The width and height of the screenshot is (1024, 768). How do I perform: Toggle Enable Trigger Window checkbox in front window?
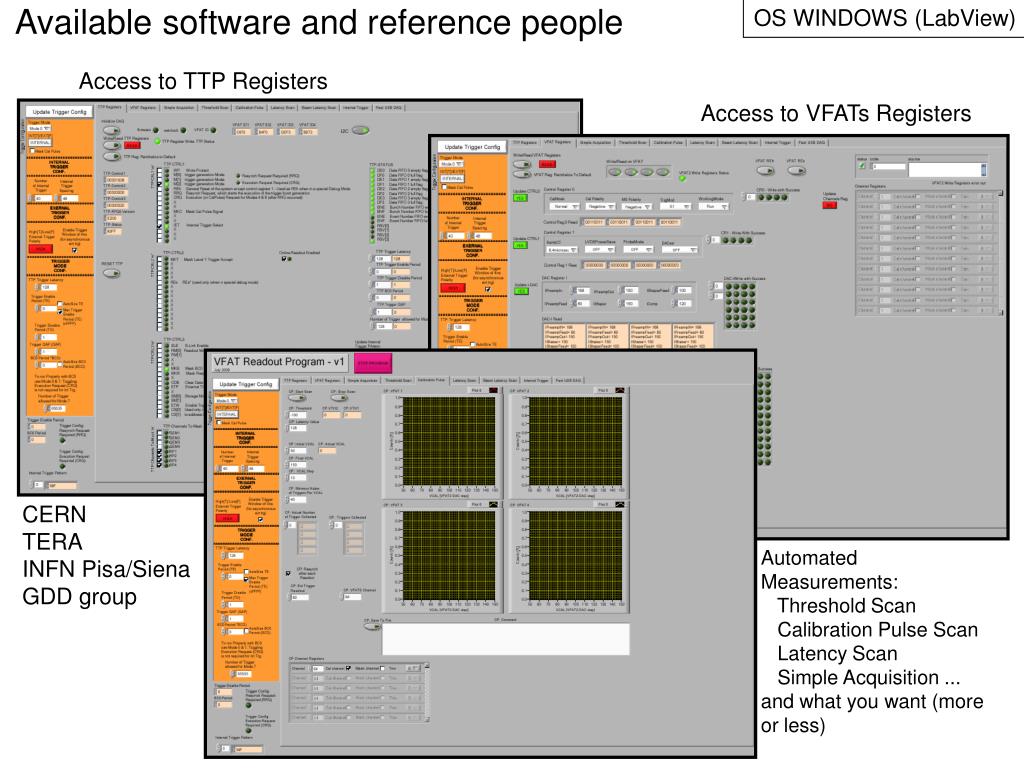261,519
